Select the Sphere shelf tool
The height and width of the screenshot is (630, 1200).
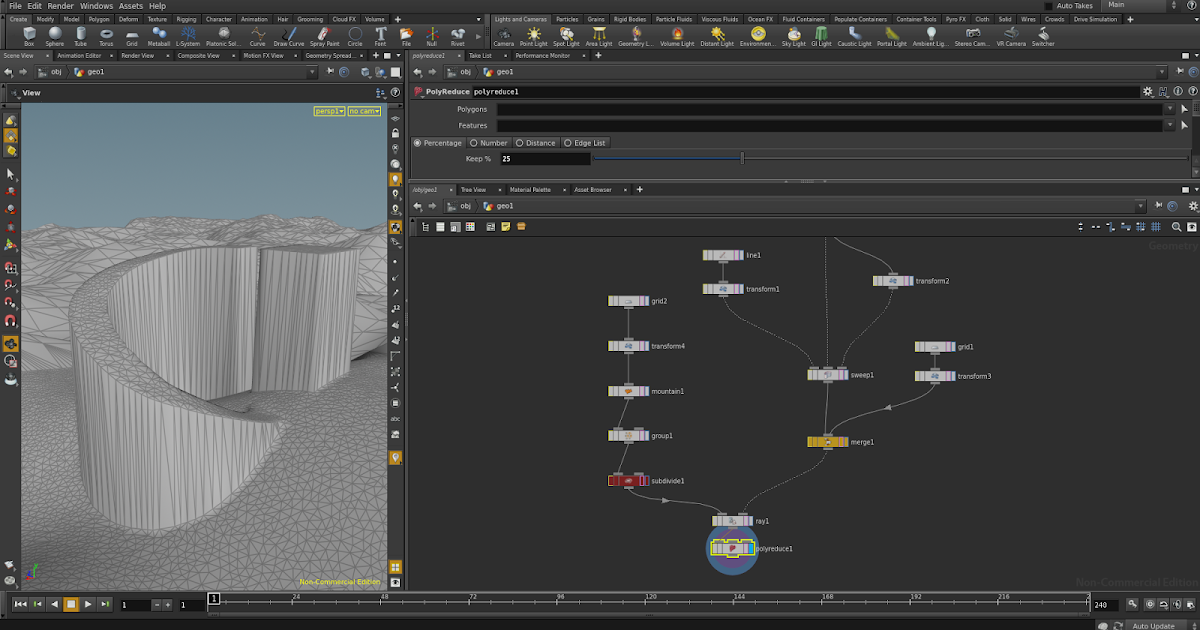tap(54, 37)
